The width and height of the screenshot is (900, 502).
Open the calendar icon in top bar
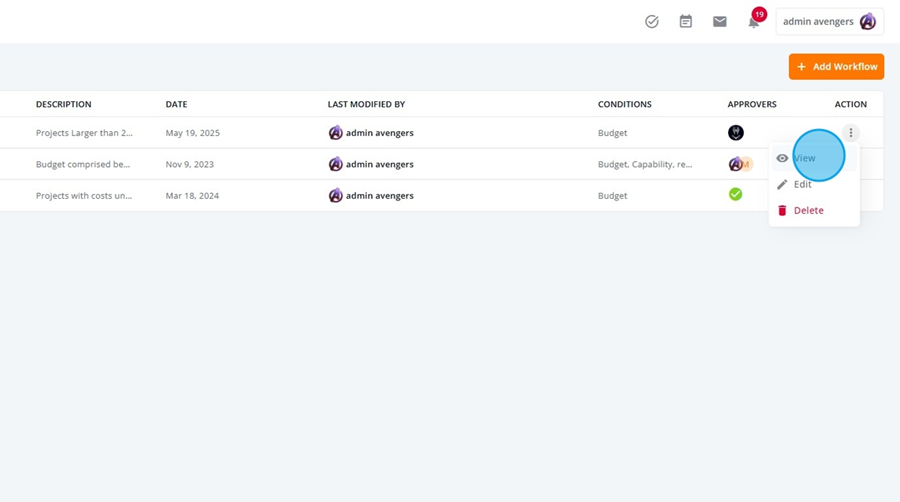(x=685, y=22)
